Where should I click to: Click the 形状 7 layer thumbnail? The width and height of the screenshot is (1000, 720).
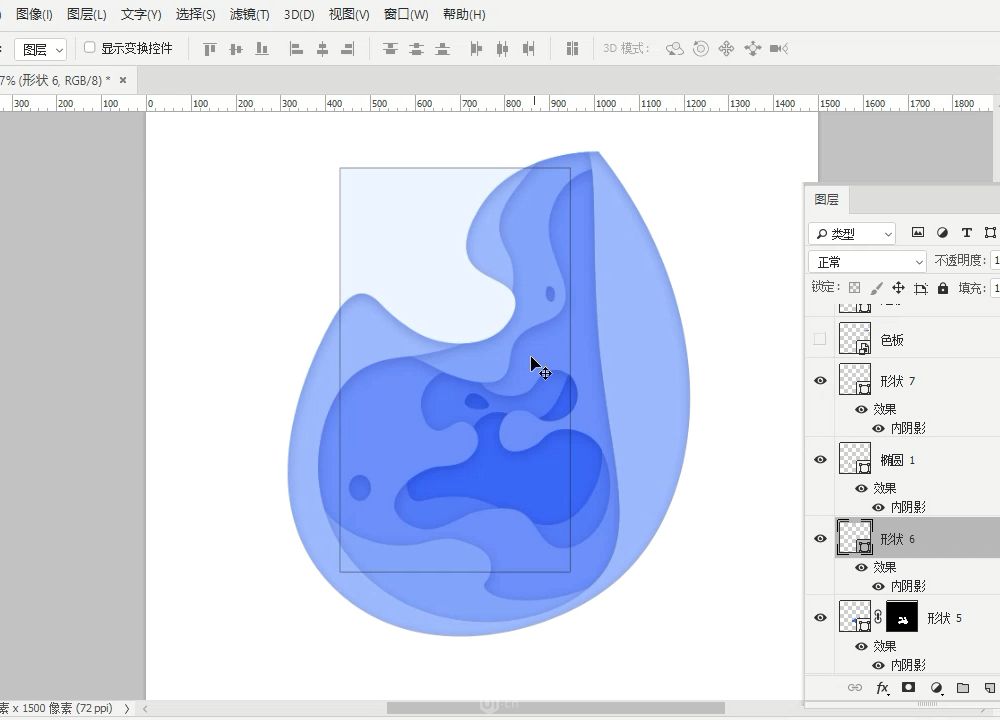(x=855, y=379)
